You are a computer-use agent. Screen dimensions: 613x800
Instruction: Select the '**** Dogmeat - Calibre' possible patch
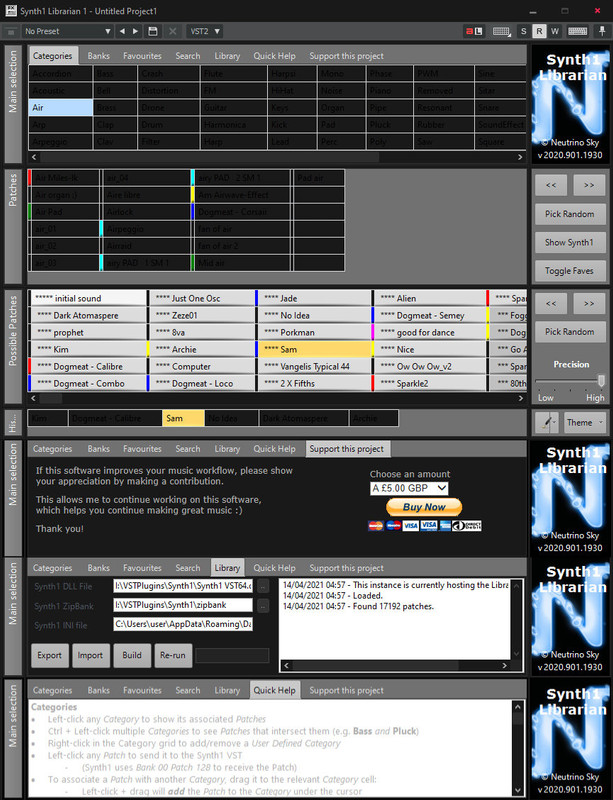point(88,366)
